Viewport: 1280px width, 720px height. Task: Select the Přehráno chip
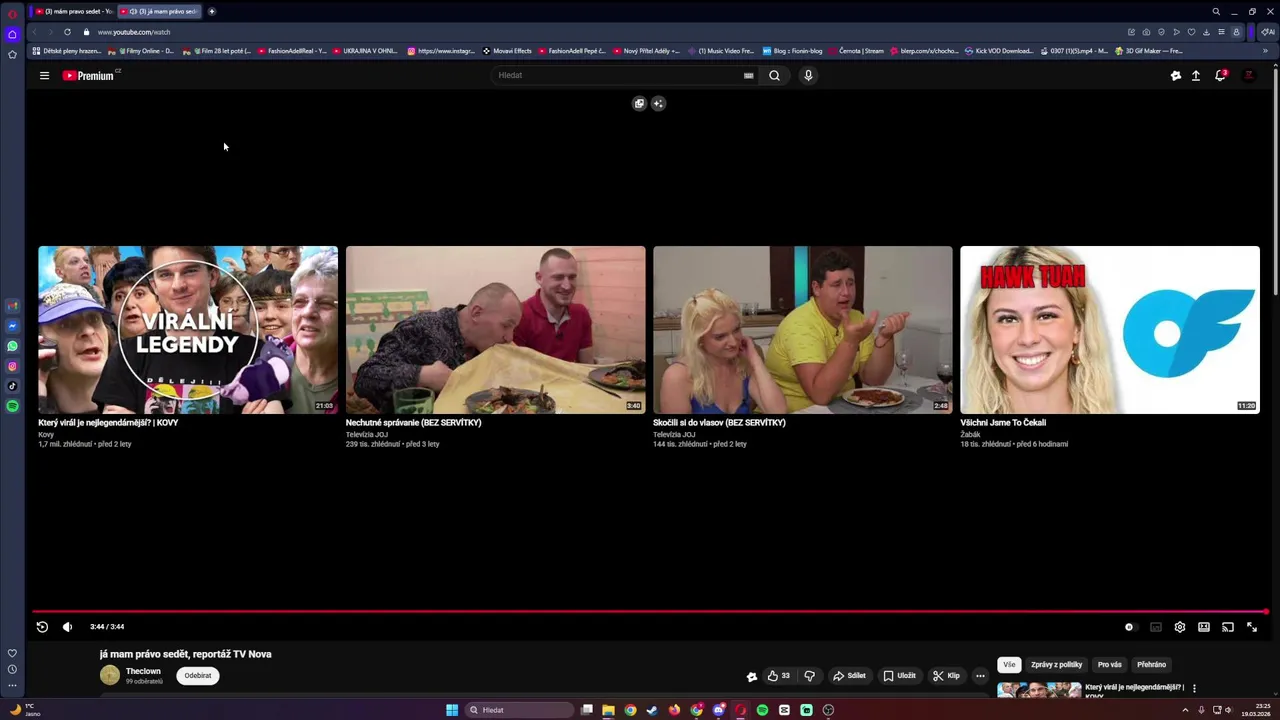coord(1151,664)
